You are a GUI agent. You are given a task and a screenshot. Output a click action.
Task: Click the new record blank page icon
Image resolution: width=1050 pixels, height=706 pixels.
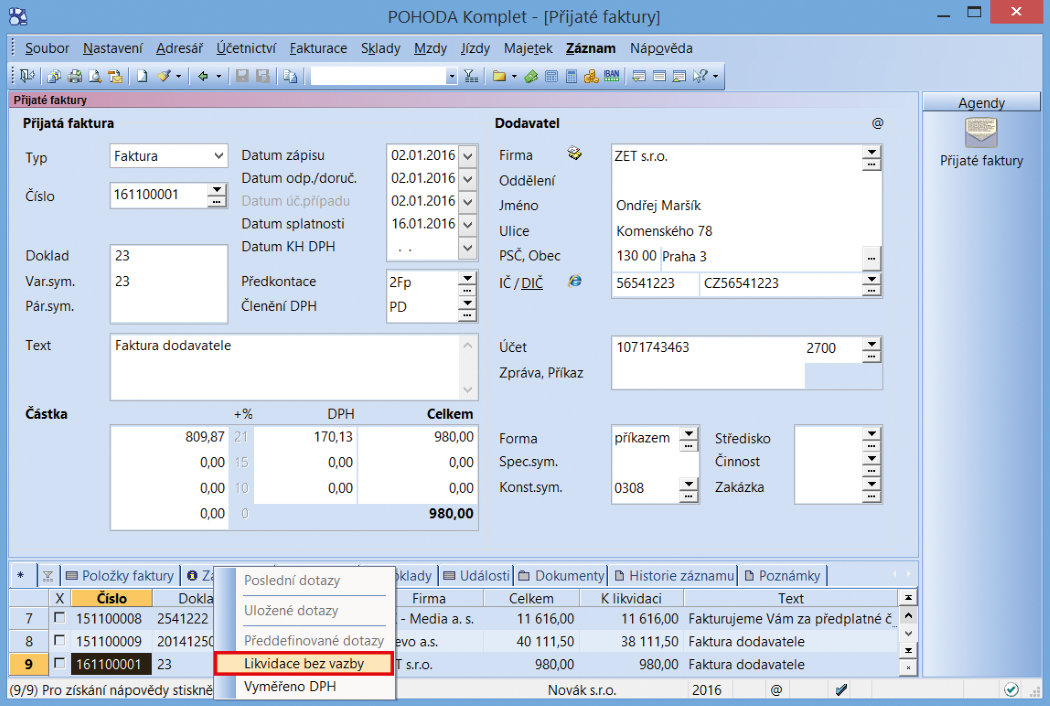[142, 76]
